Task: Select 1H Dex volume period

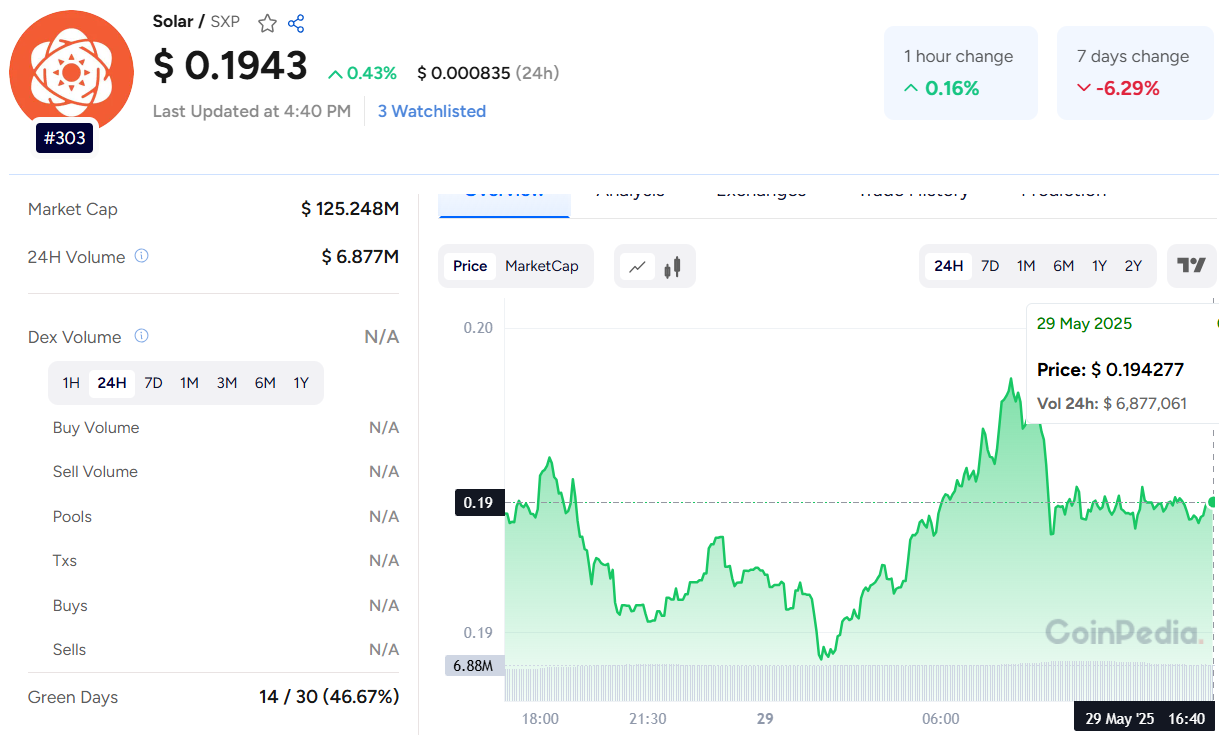Action: point(71,383)
